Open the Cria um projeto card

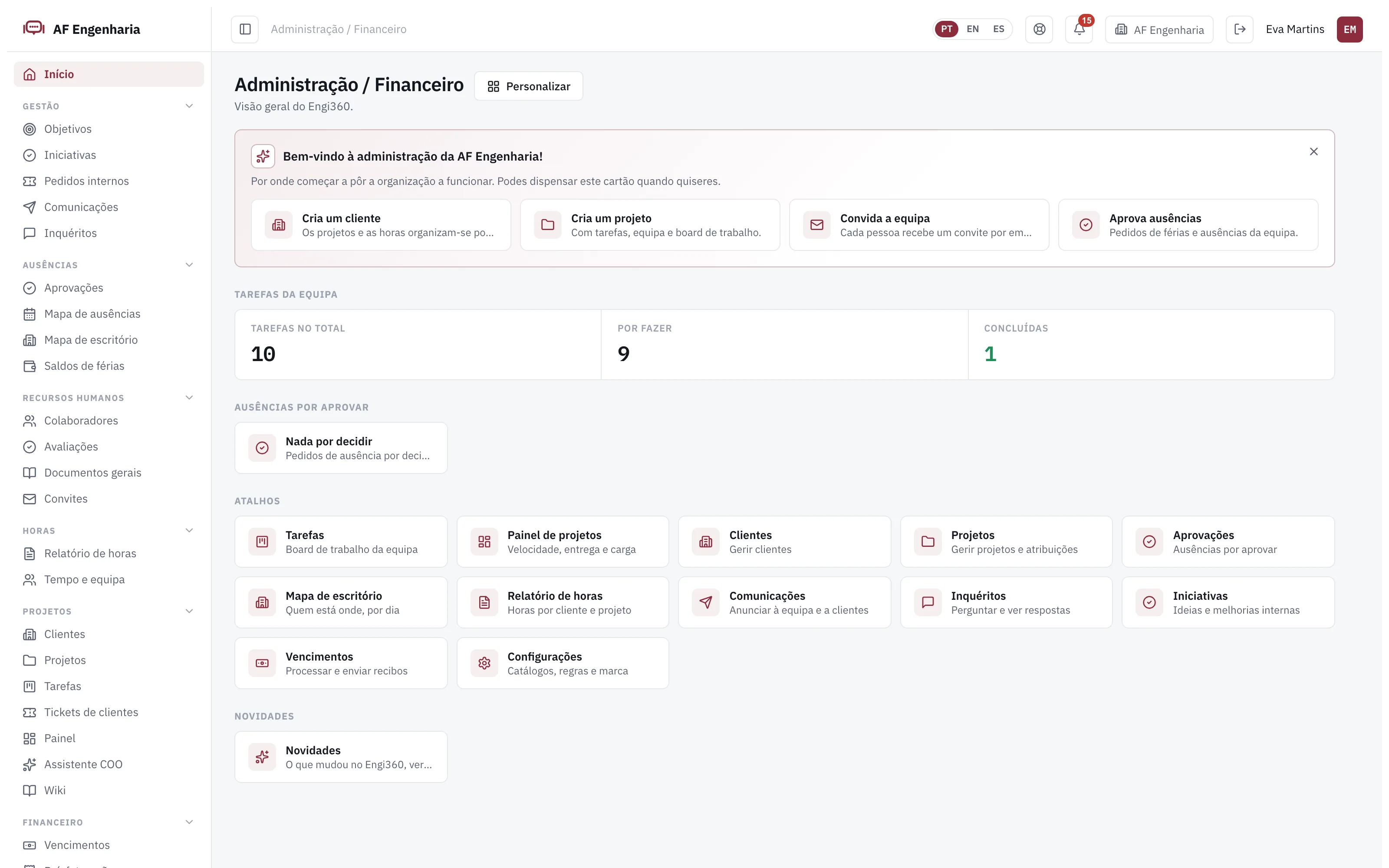(650, 225)
